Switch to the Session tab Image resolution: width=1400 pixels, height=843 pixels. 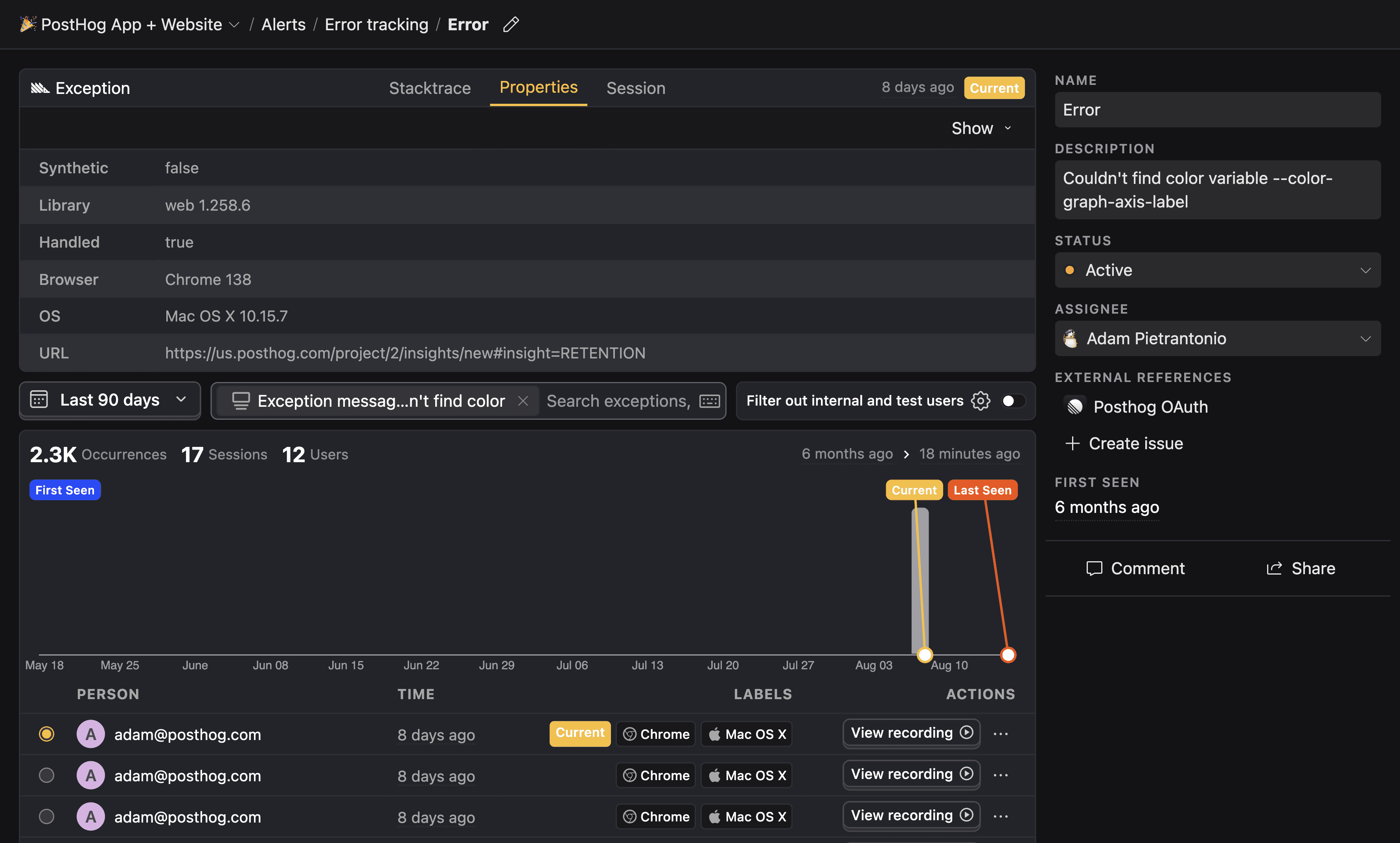coord(635,88)
